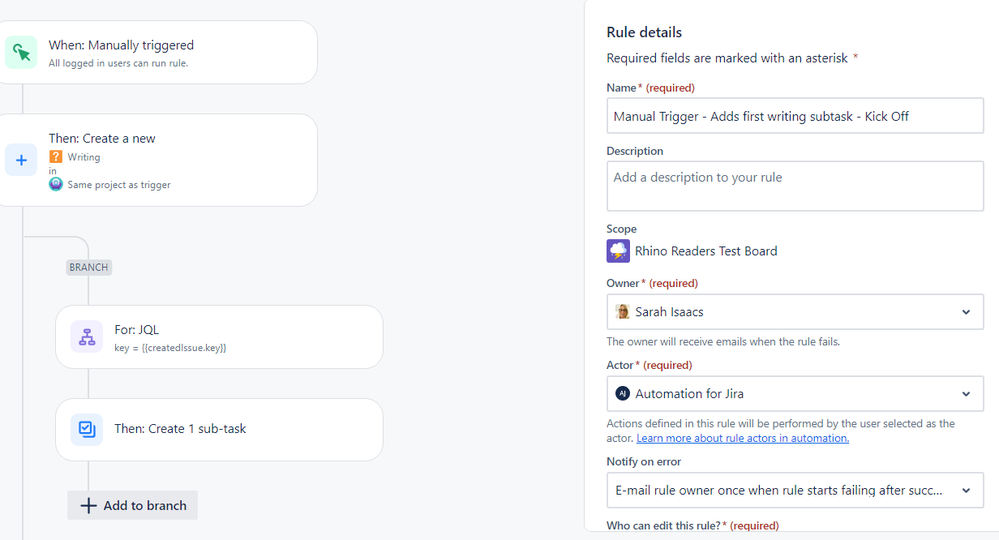Select the When: Manually triggered component

pyautogui.click(x=157, y=52)
